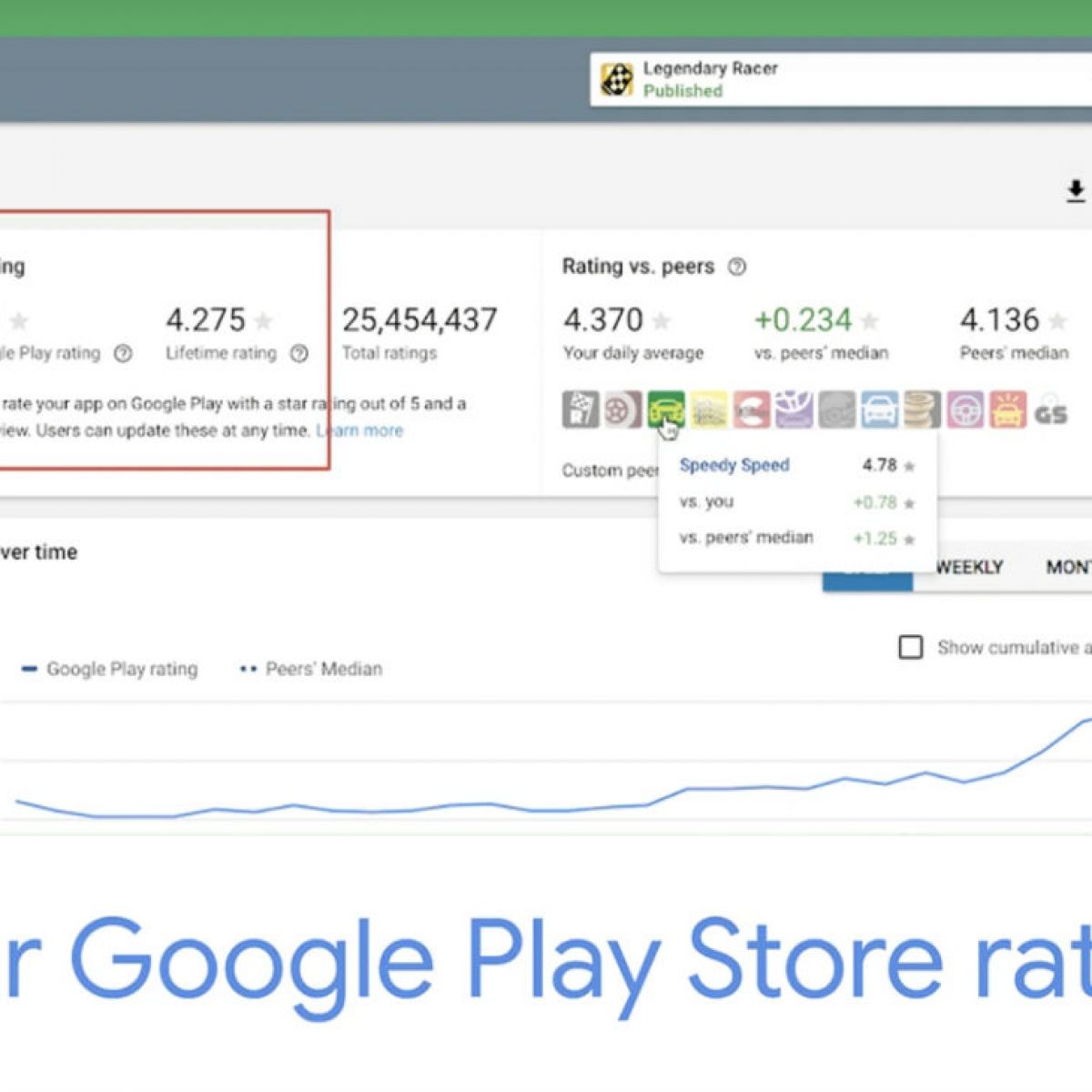Viewport: 1092px width, 1092px height.
Task: Select the stacked coins peer app icon
Action: pyautogui.click(x=922, y=410)
